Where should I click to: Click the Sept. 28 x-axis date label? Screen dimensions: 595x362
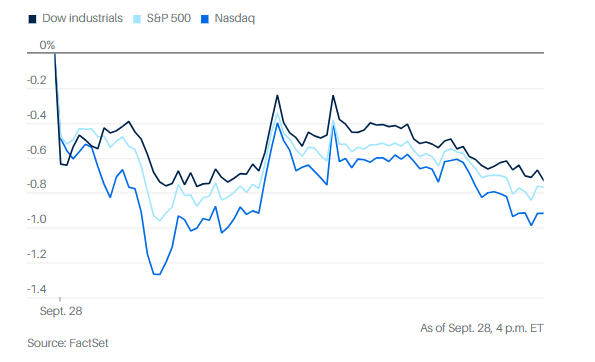click(x=61, y=311)
